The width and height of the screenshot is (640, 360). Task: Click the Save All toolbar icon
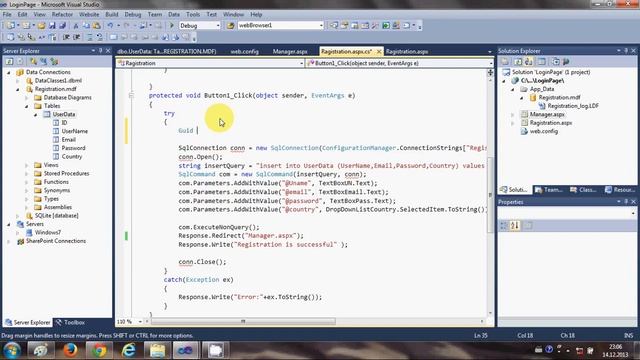(62, 25)
